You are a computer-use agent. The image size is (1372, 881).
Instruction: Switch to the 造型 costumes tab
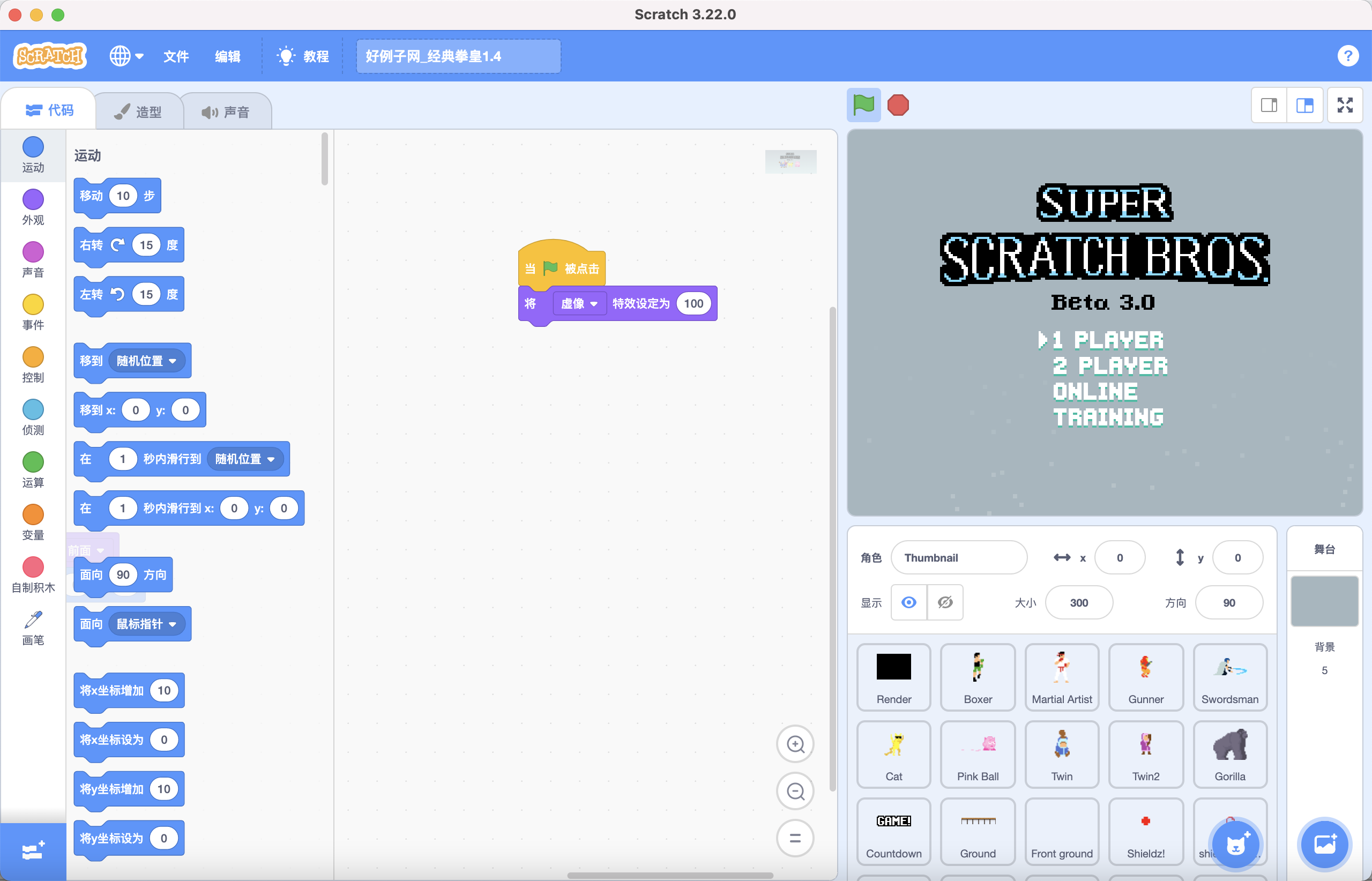(x=138, y=111)
